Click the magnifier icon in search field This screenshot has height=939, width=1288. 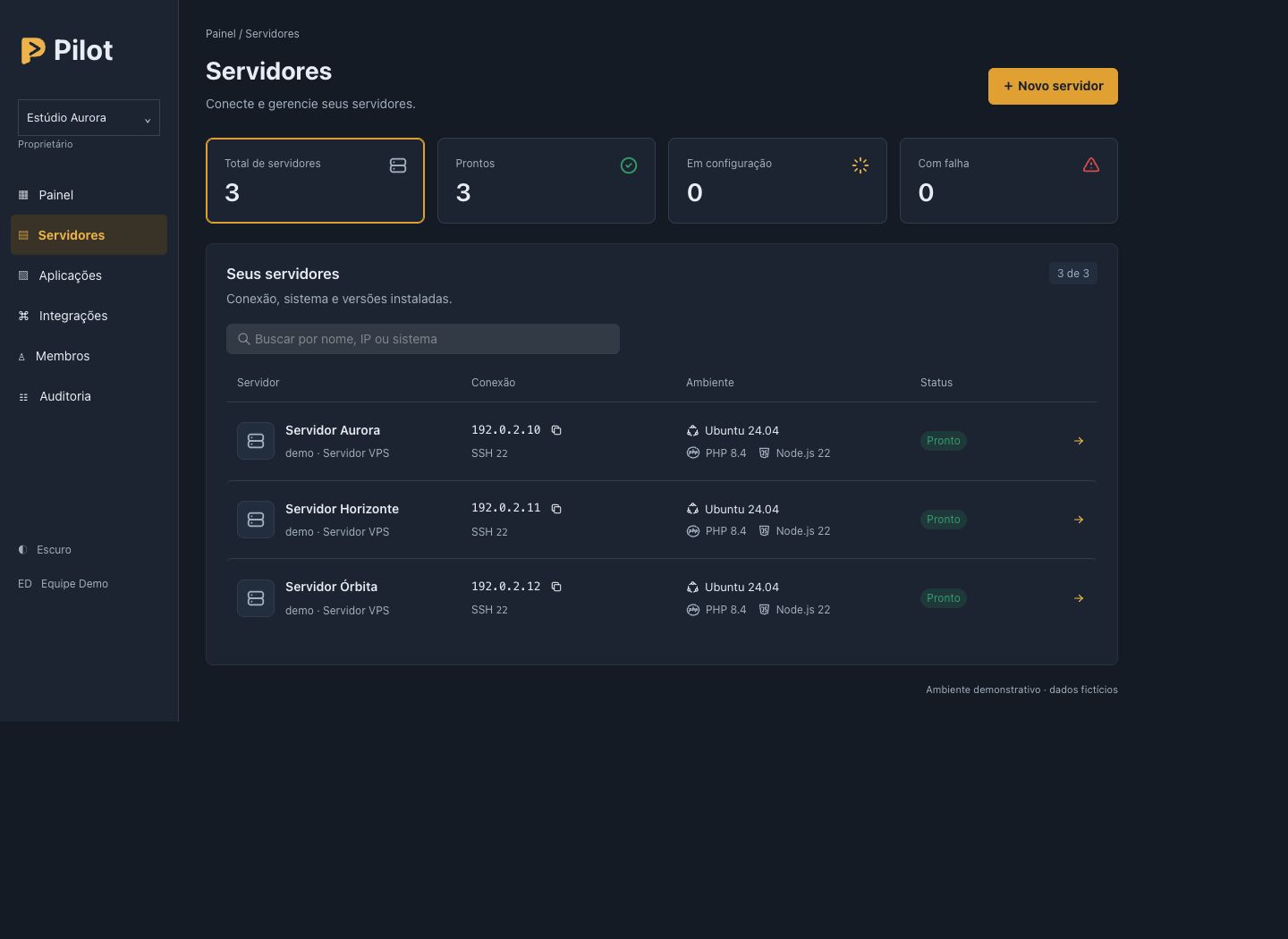[x=244, y=339]
